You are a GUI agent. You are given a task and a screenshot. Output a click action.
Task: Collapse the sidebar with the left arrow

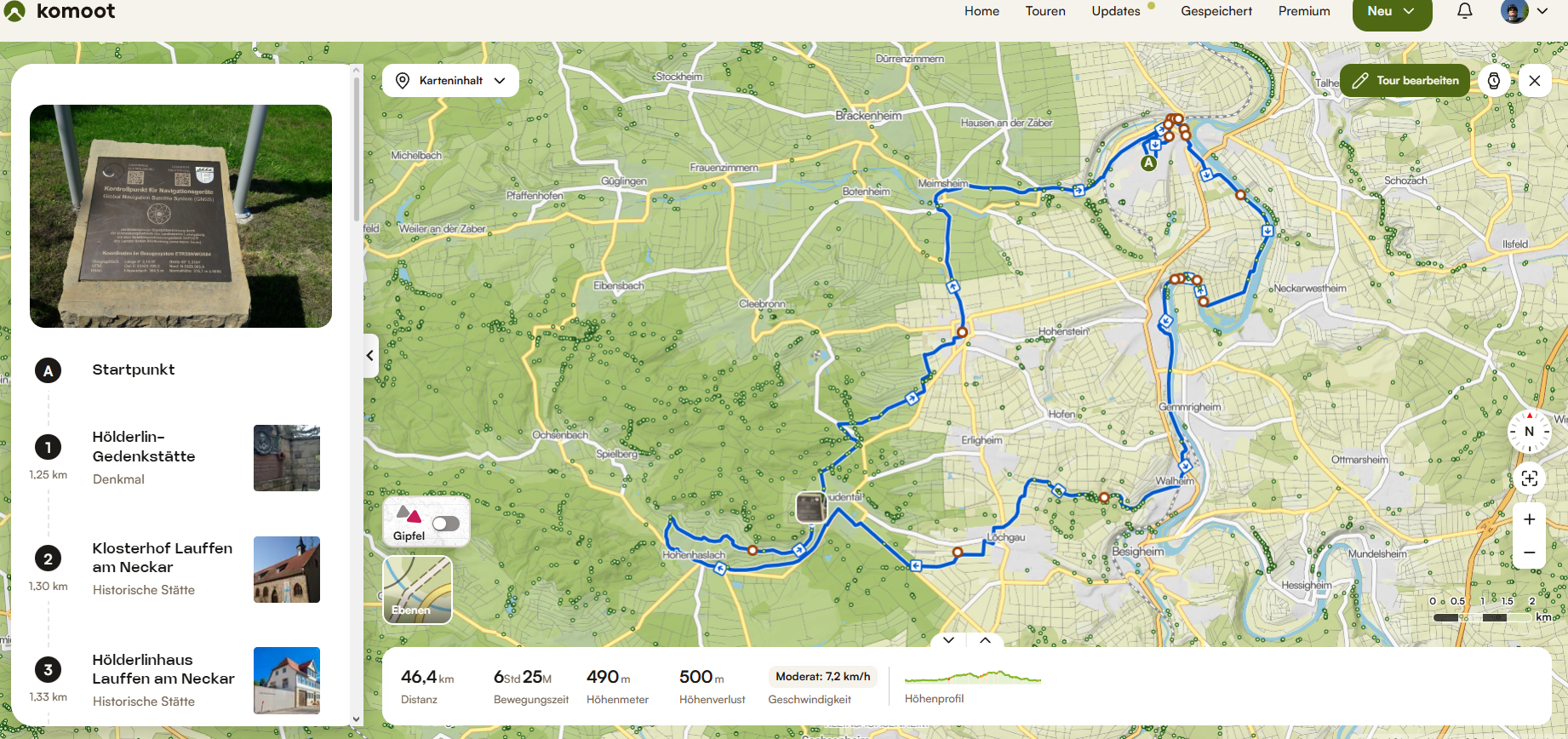[x=370, y=356]
